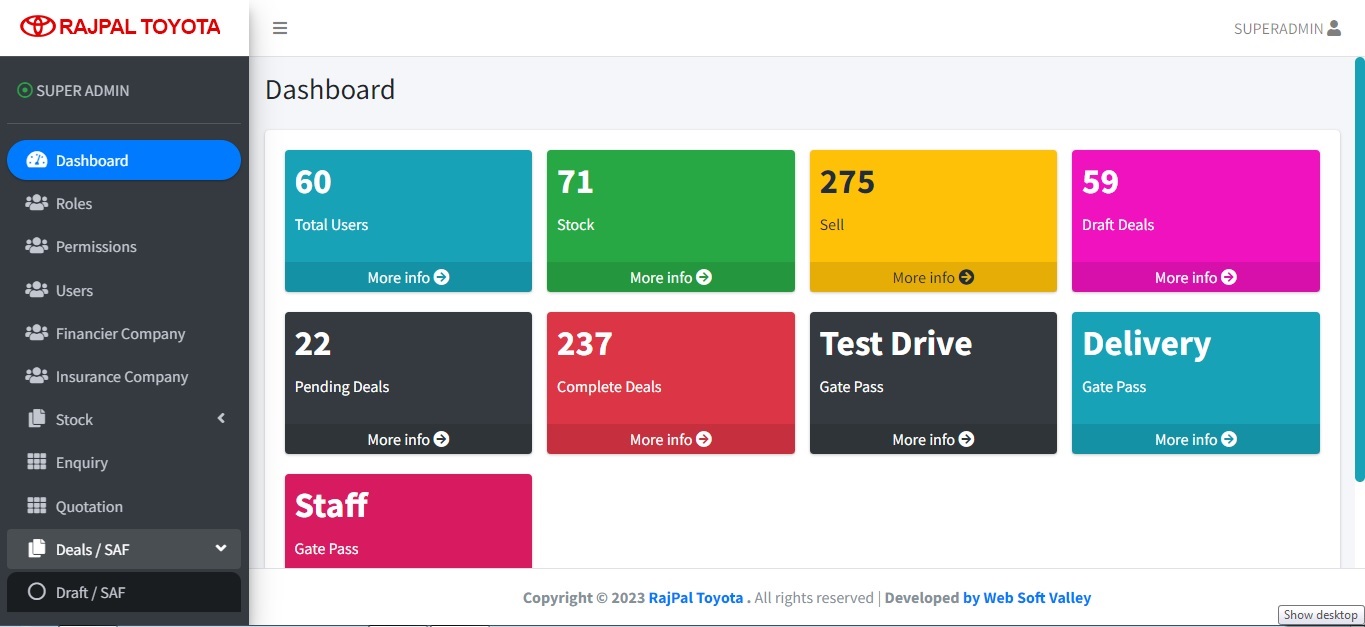Image resolution: width=1365 pixels, height=627 pixels.
Task: Click arrow icon on Total Users card
Action: click(442, 277)
